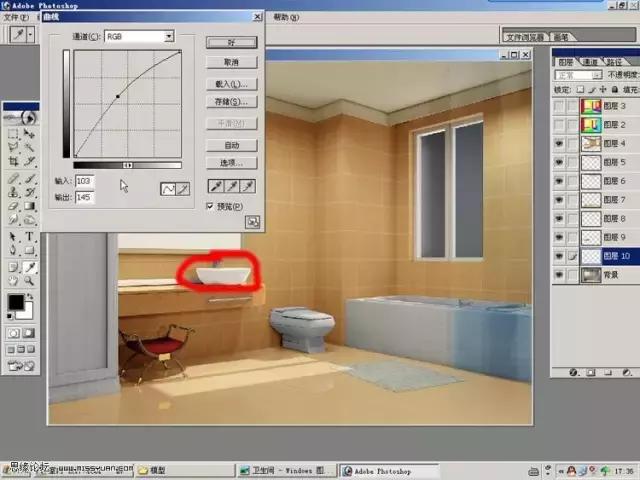Select the Crop tool

click(13, 161)
